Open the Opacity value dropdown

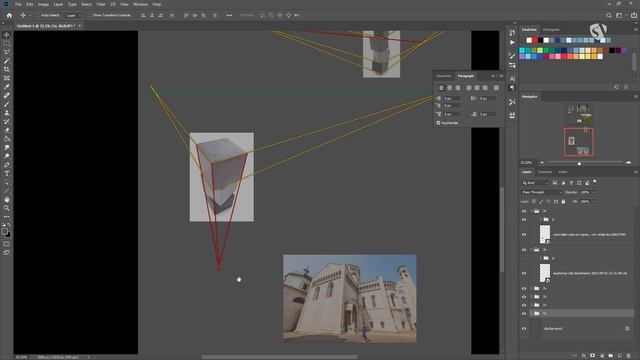[x=593, y=192]
